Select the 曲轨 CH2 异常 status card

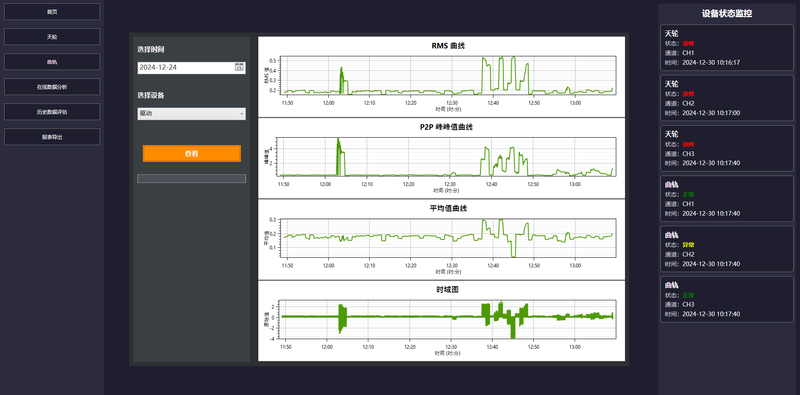[x=727, y=249]
